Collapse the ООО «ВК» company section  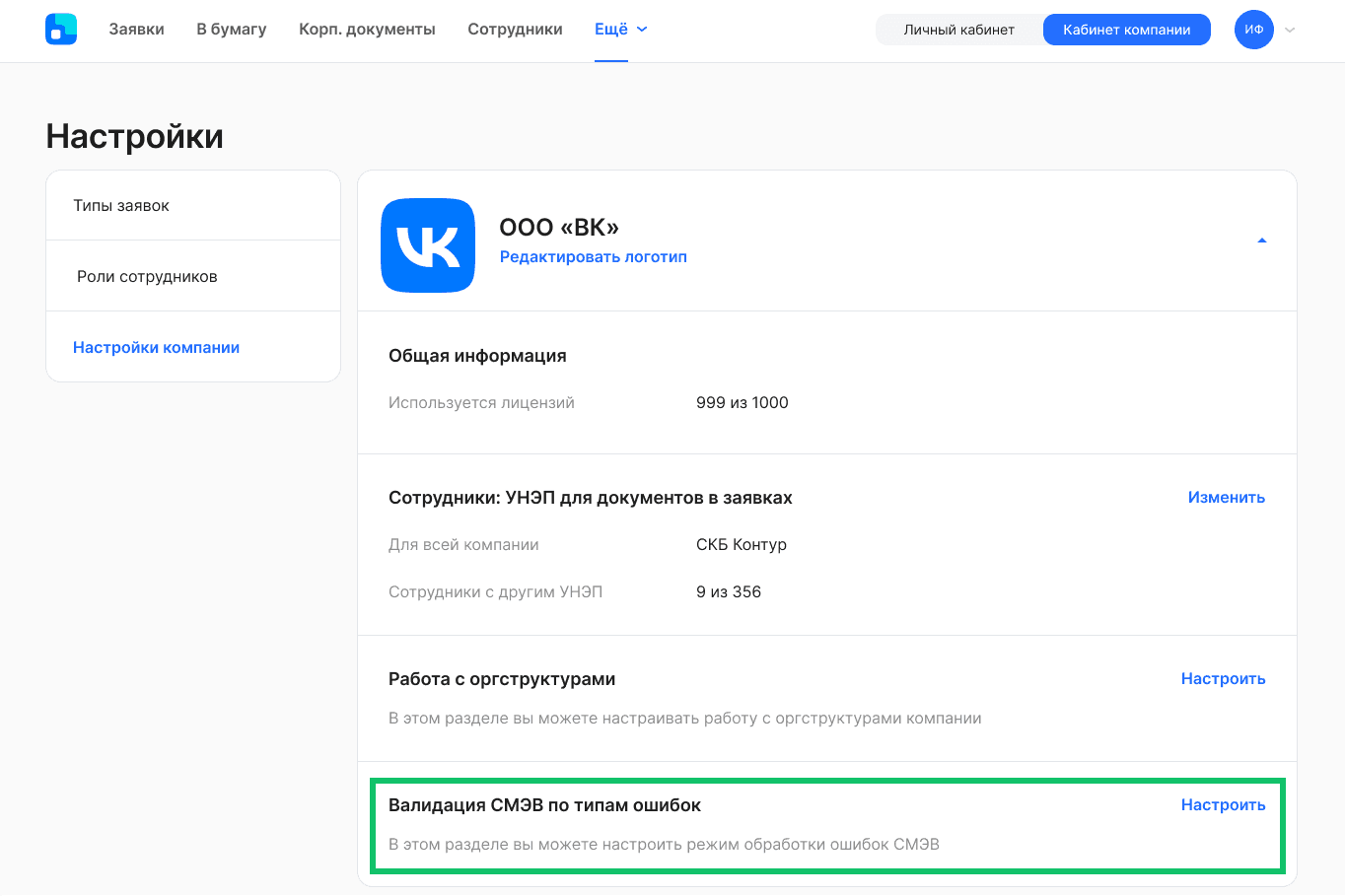pos(1262,241)
